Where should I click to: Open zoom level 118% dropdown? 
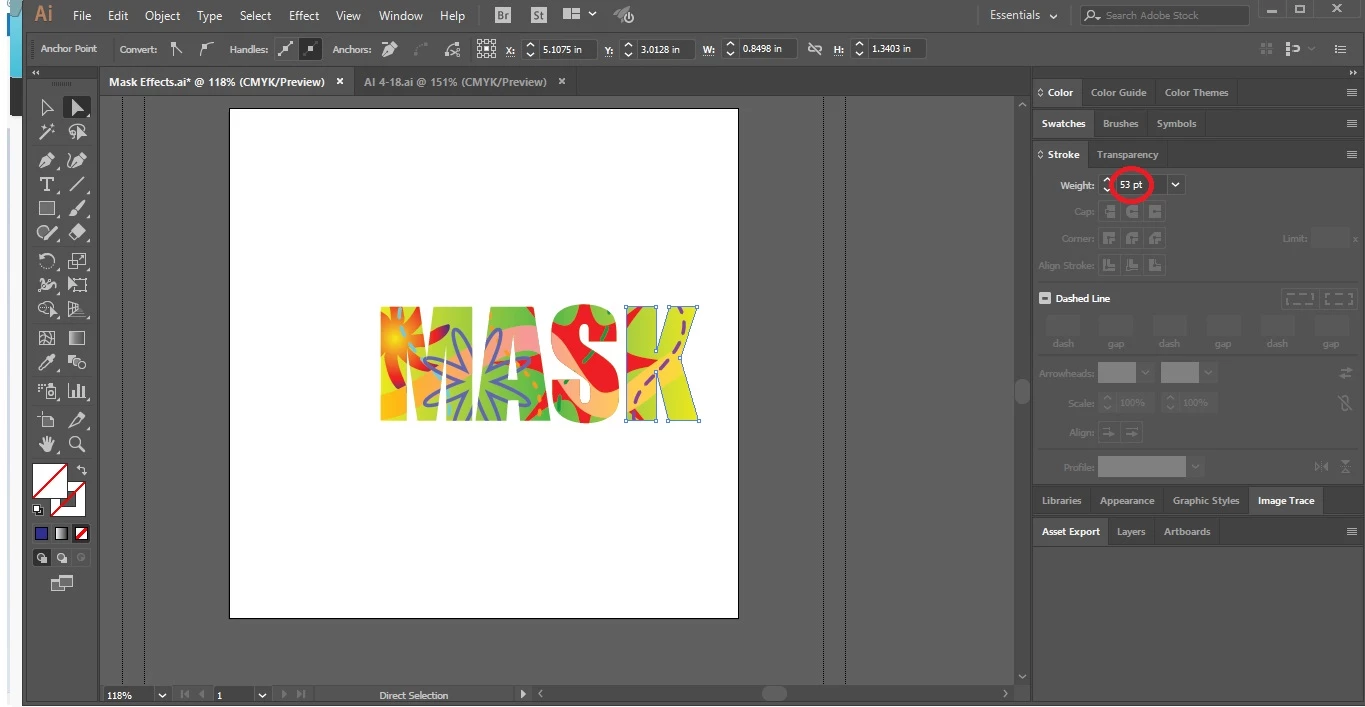(x=161, y=695)
